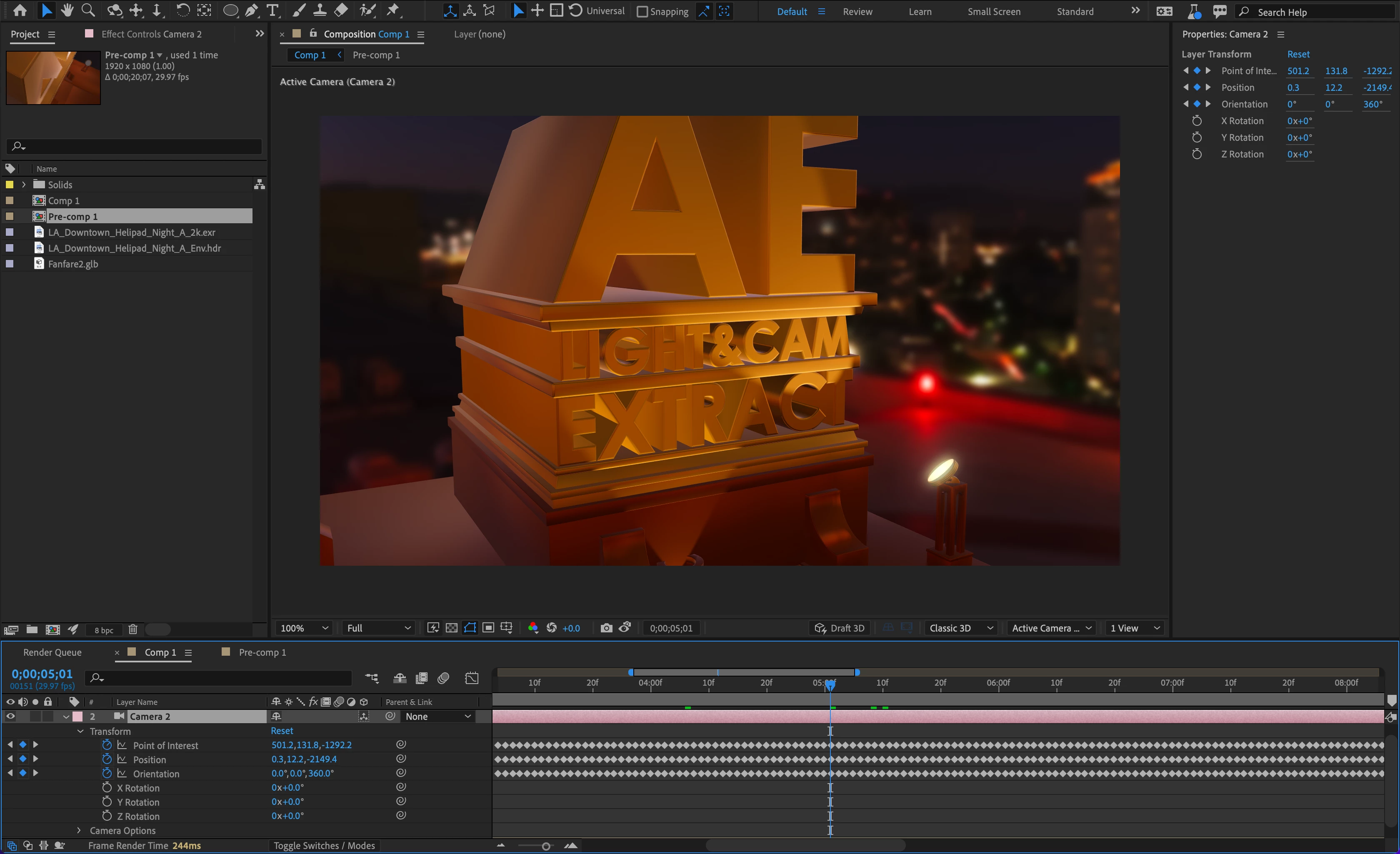Enable the Snapping checkbox
This screenshot has width=1400, height=854.
coord(642,11)
